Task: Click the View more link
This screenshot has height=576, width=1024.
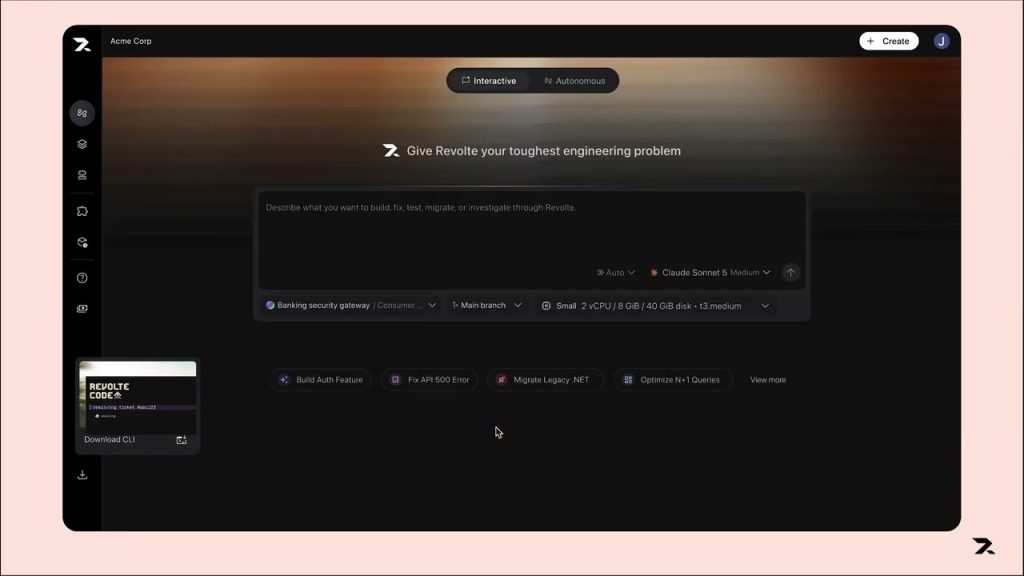Action: (767, 379)
